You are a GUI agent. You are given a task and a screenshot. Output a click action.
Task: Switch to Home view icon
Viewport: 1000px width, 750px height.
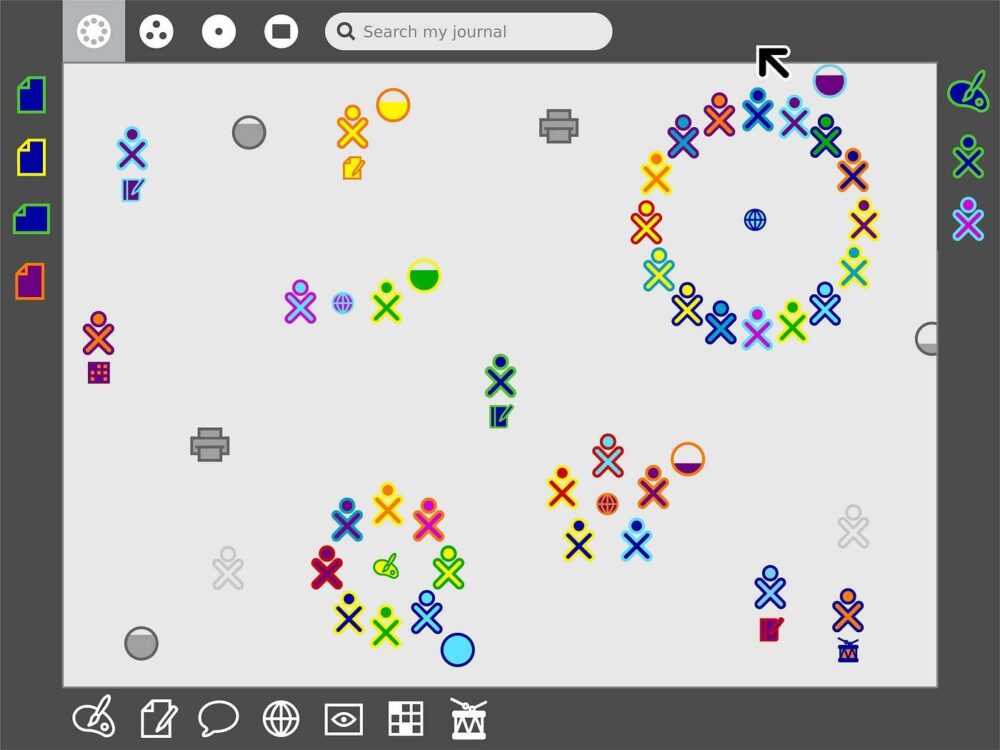[x=219, y=31]
